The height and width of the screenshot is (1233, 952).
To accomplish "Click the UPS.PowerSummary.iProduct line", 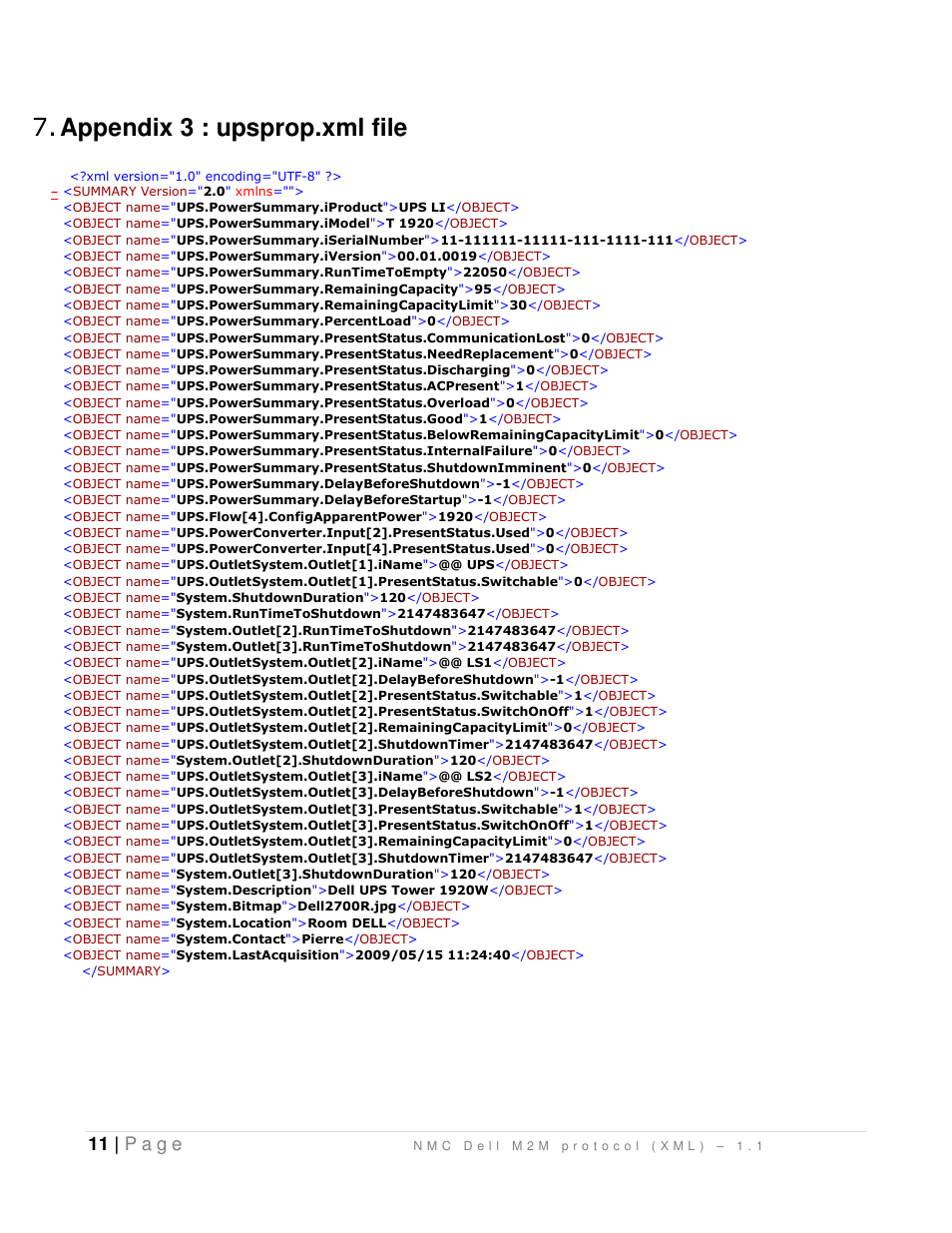I will point(291,208).
